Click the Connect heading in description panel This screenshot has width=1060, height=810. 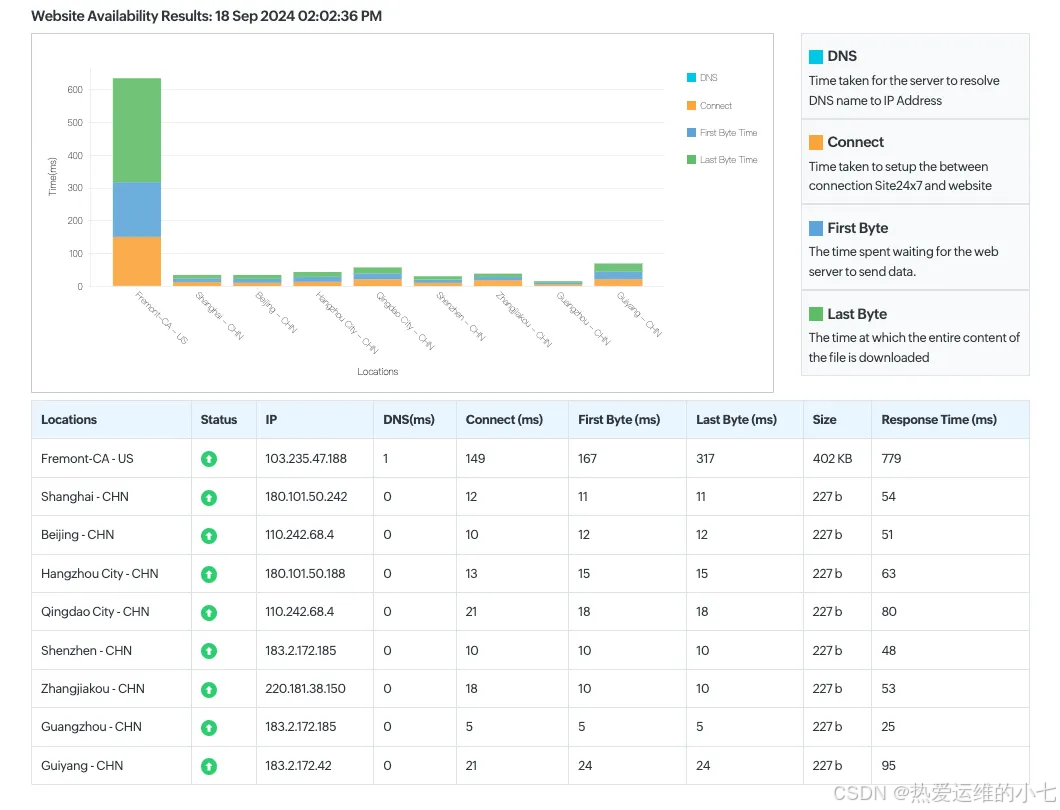point(855,142)
